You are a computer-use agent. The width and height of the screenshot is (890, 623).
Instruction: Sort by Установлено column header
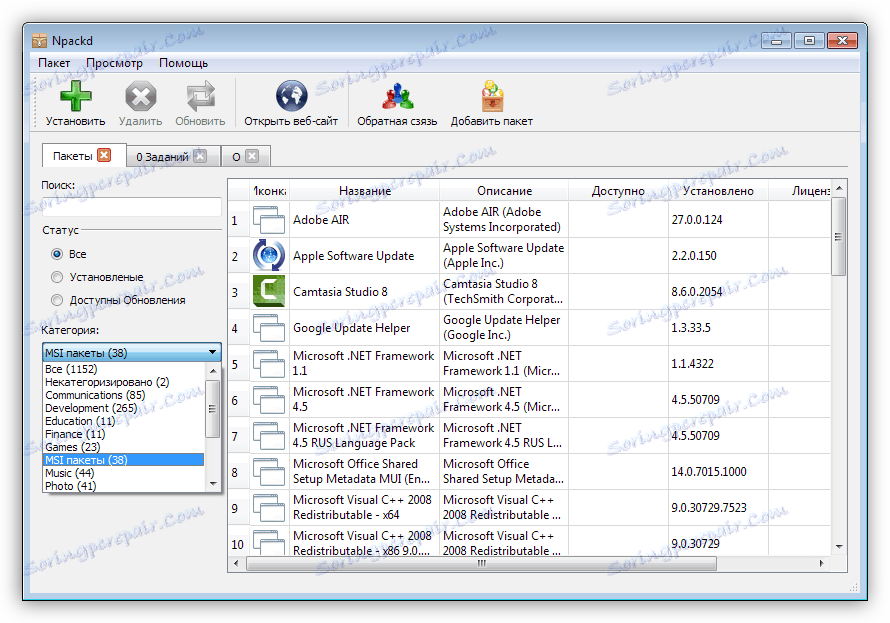pyautogui.click(x=718, y=191)
